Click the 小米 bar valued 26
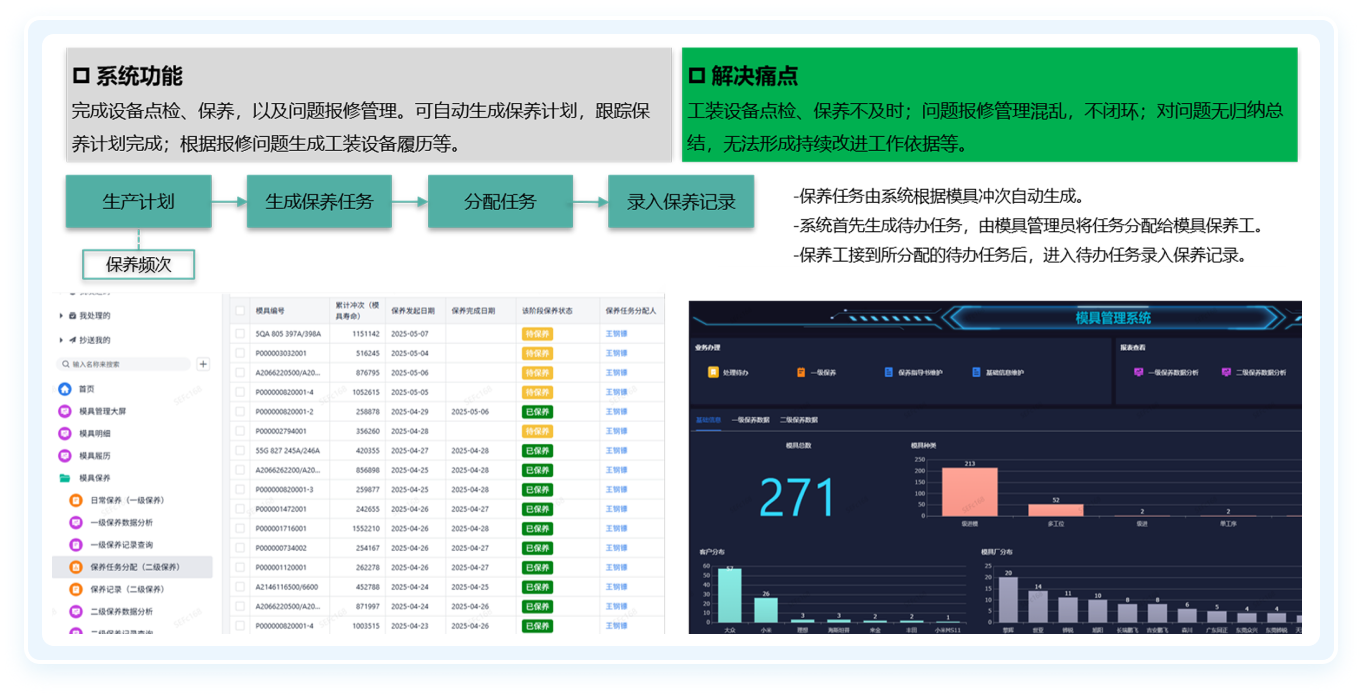This screenshot has width=1362, height=696. [766, 610]
